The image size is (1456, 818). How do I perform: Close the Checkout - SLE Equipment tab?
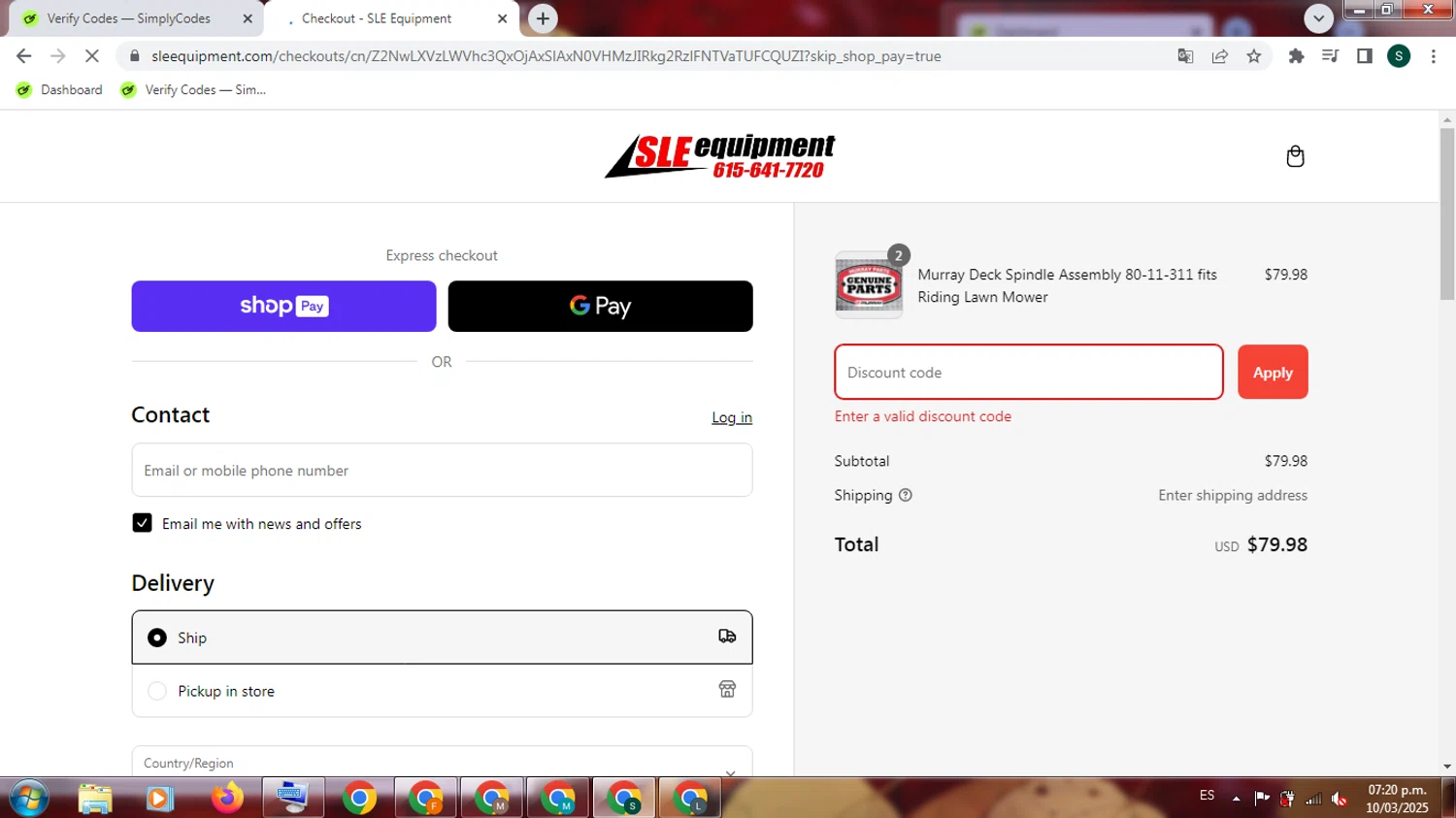[502, 18]
